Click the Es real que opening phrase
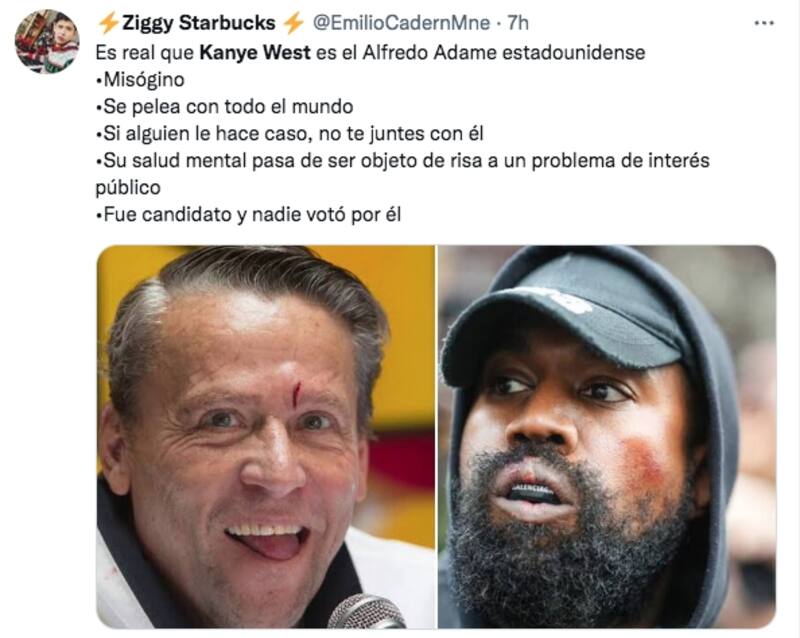The width and height of the screenshot is (800, 638). tap(145, 53)
